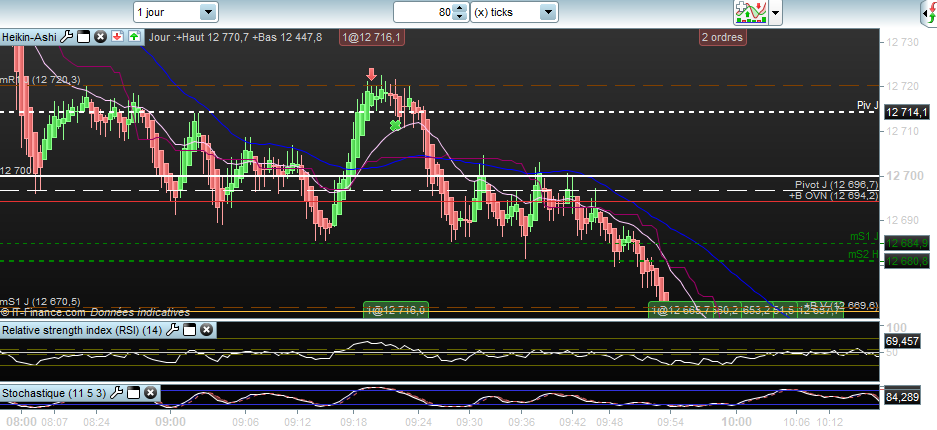Click the 09:00 time axis label
The width and height of the screenshot is (937, 430).
pyautogui.click(x=170, y=420)
